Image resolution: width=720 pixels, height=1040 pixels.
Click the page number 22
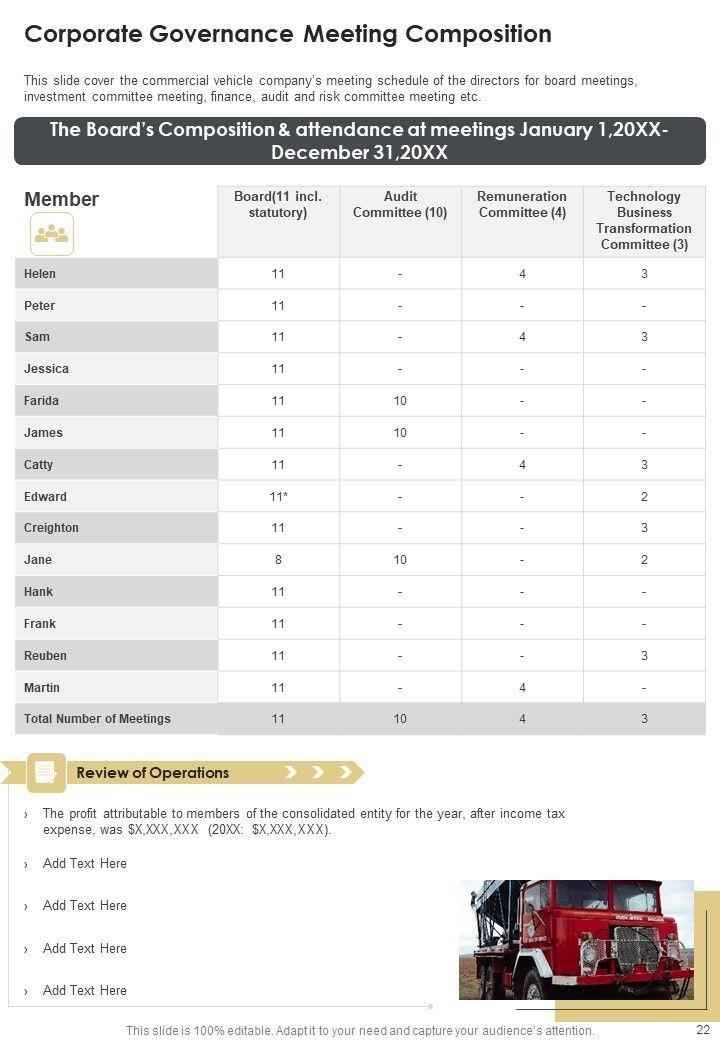pyautogui.click(x=703, y=1030)
